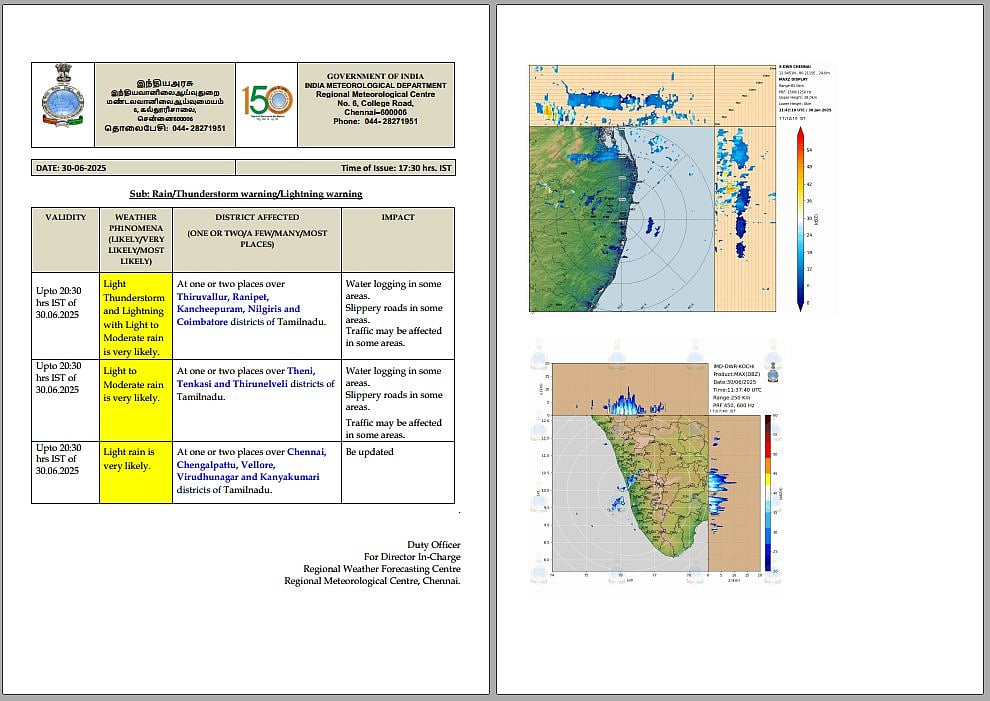The width and height of the screenshot is (990, 701).
Task: Click 'Kancheepuram, Nilgiris and' district text
Action: tap(238, 310)
